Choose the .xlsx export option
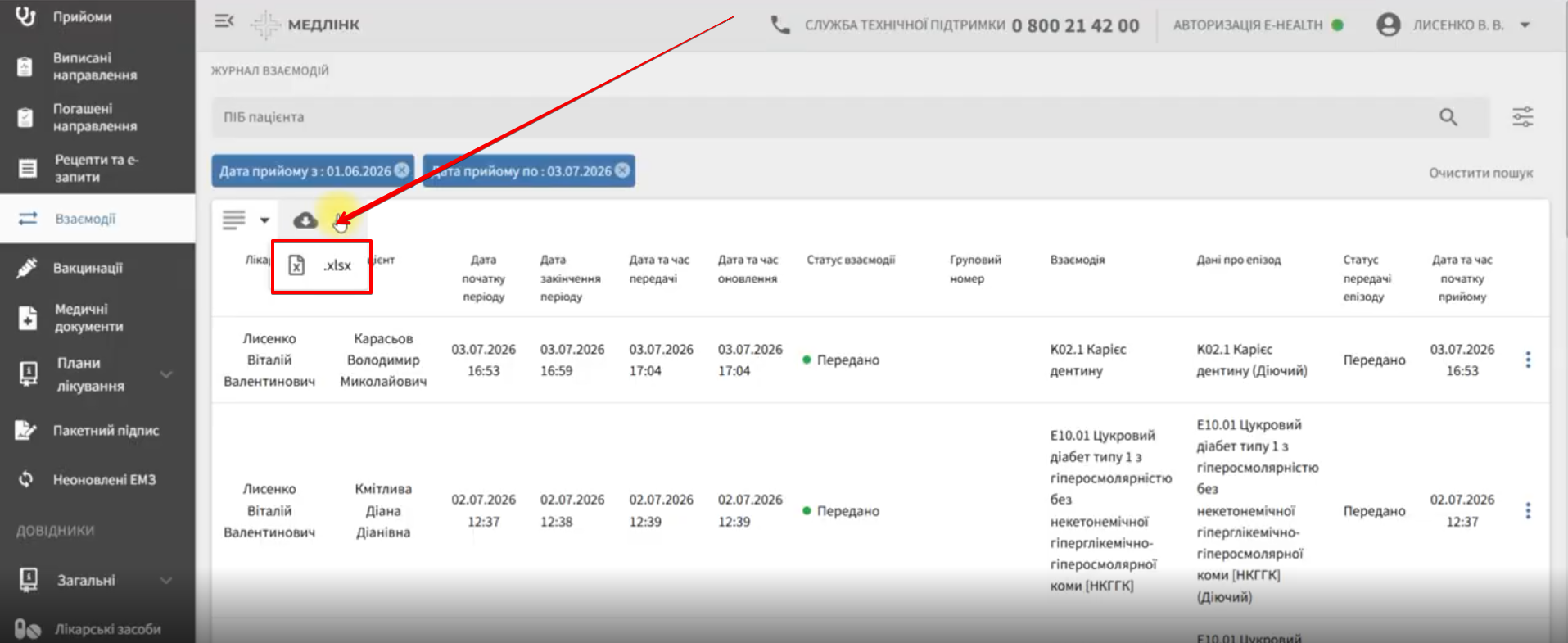Screen dimensions: 1568x643 coord(322,265)
